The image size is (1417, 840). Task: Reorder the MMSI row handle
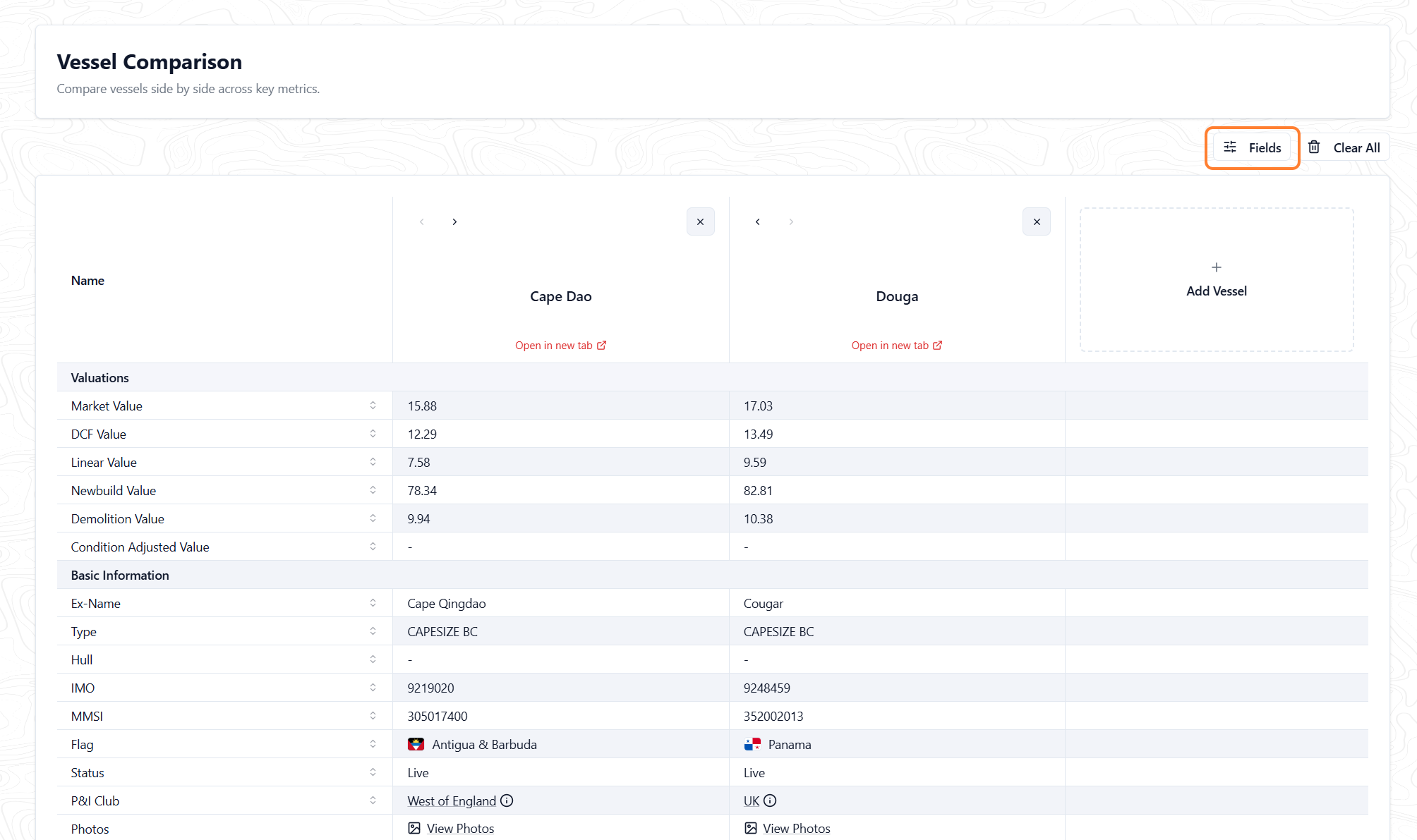click(373, 716)
